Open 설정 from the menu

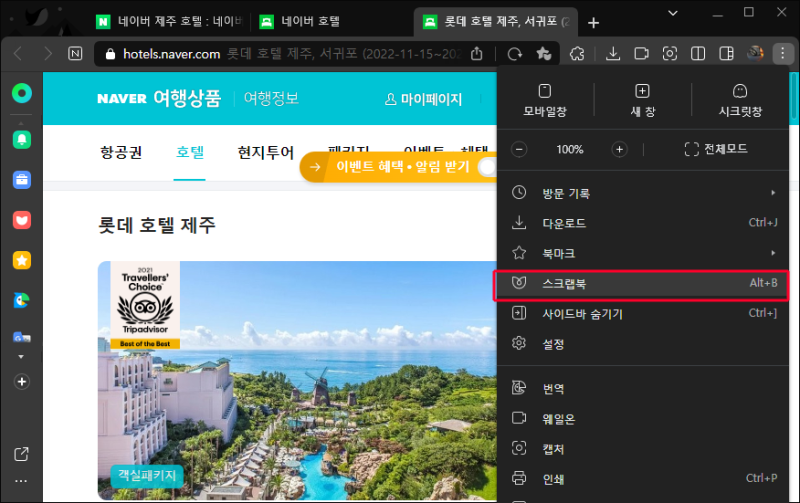(643, 344)
